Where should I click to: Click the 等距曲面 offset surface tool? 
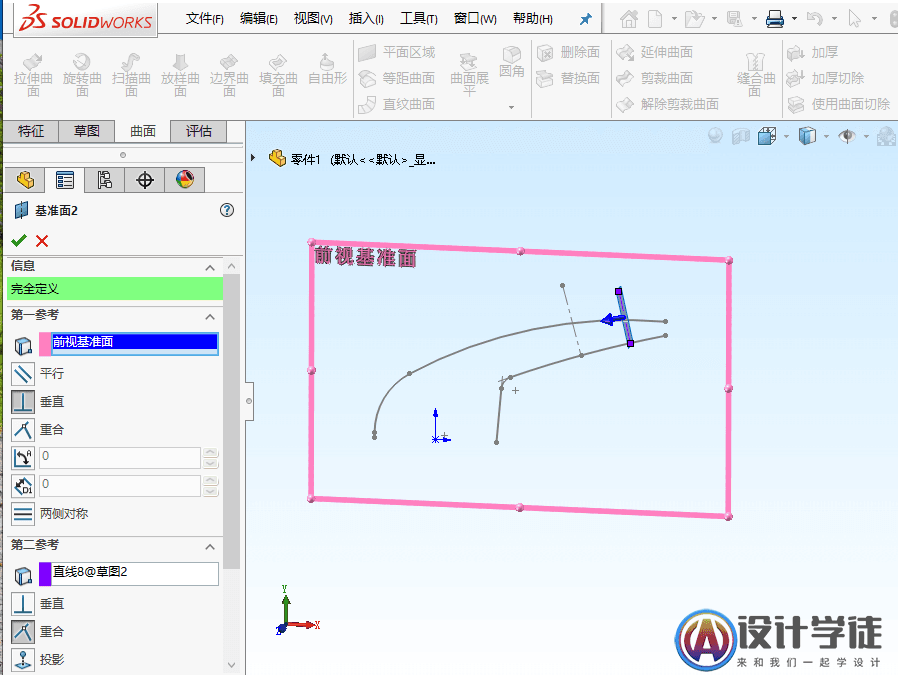pyautogui.click(x=396, y=78)
